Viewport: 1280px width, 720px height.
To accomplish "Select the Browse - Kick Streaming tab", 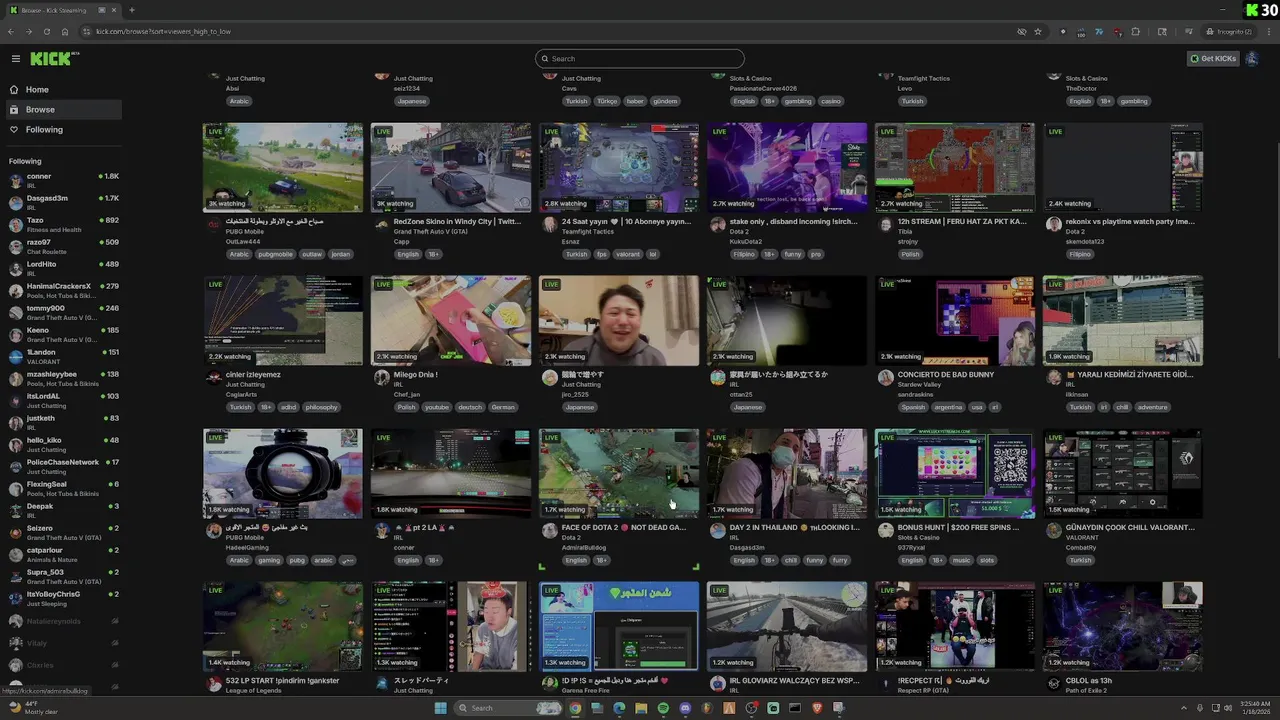I will pyautogui.click(x=62, y=10).
